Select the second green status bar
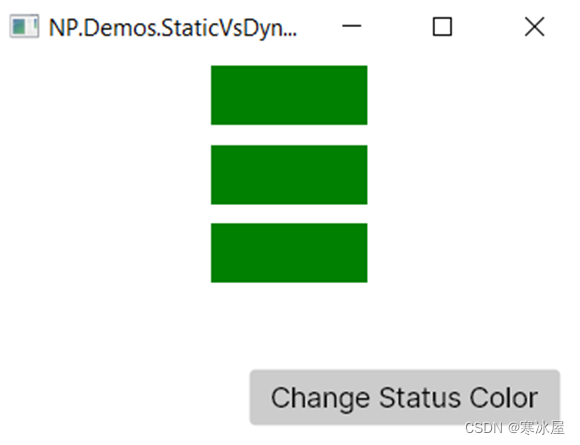The image size is (580, 445). pos(289,175)
